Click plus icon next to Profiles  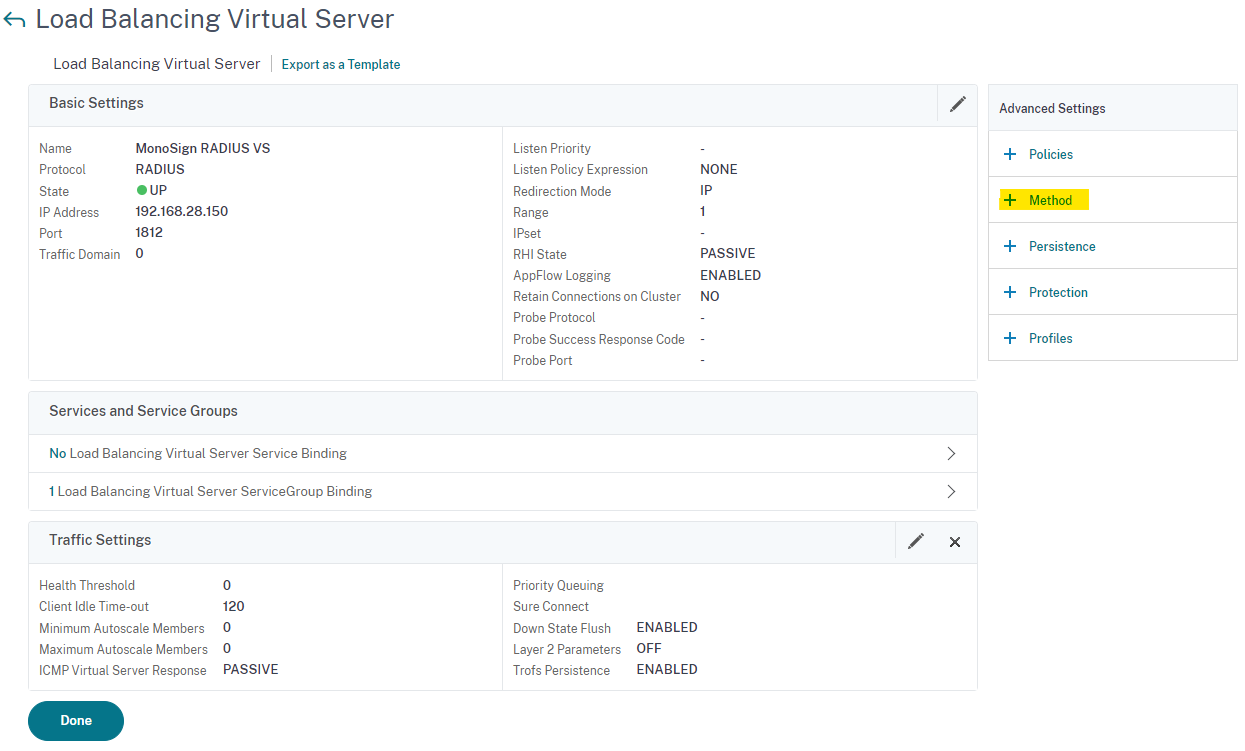click(1010, 338)
